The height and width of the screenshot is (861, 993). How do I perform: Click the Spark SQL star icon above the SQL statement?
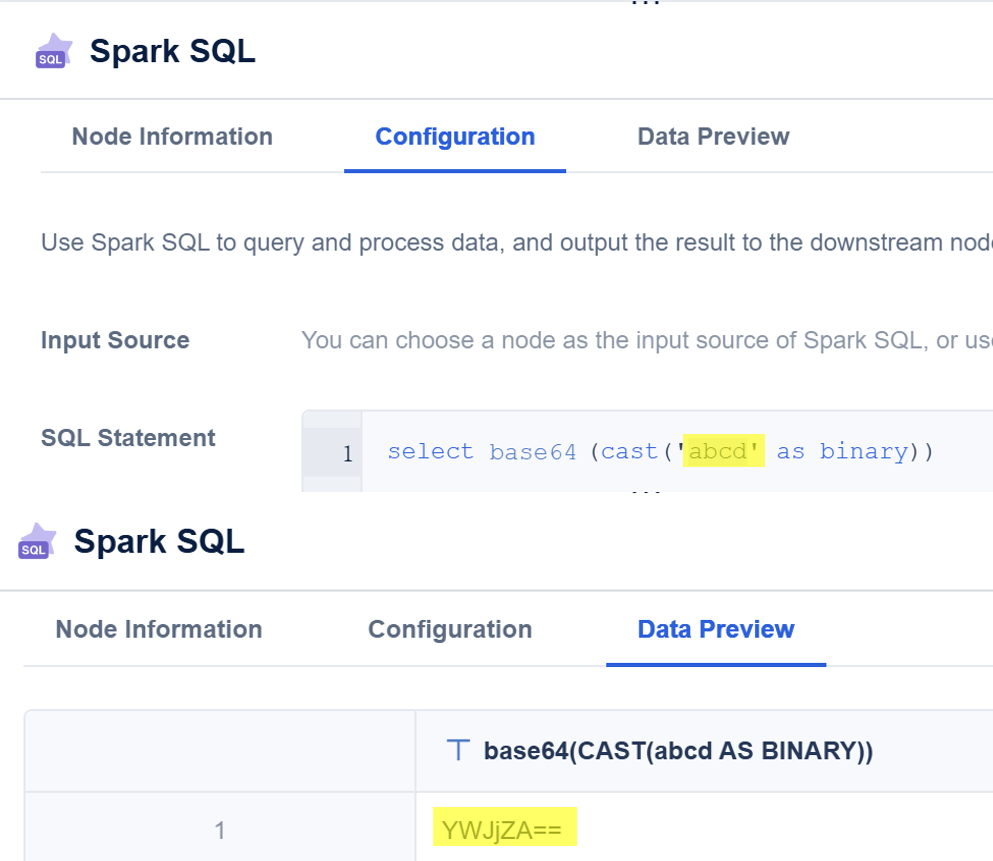53,51
